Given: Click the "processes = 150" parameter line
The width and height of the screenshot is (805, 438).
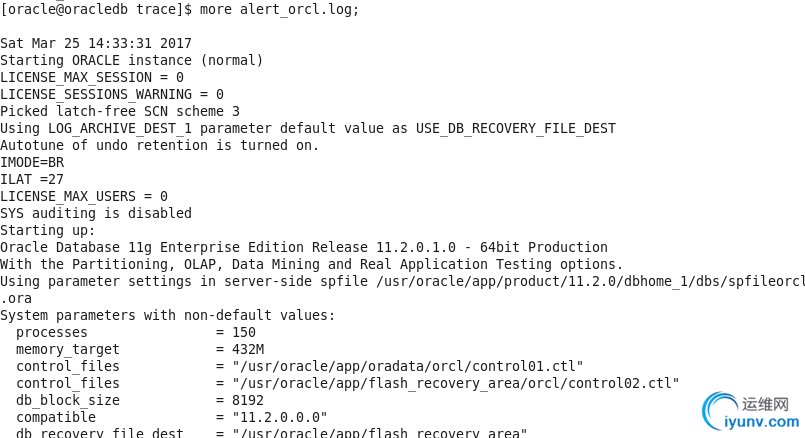Looking at the screenshot, I should point(136,332).
